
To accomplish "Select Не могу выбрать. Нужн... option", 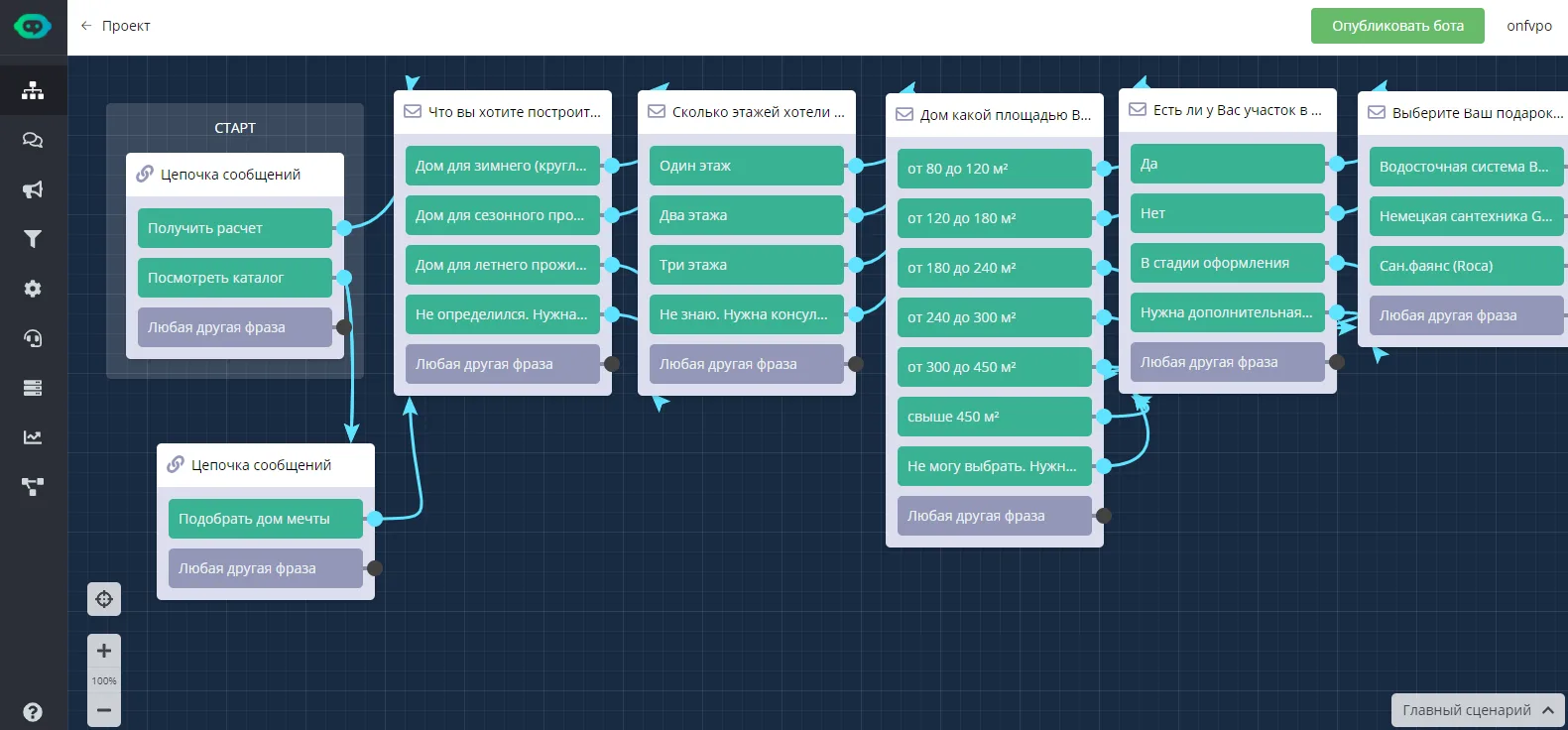I will pos(995,466).
